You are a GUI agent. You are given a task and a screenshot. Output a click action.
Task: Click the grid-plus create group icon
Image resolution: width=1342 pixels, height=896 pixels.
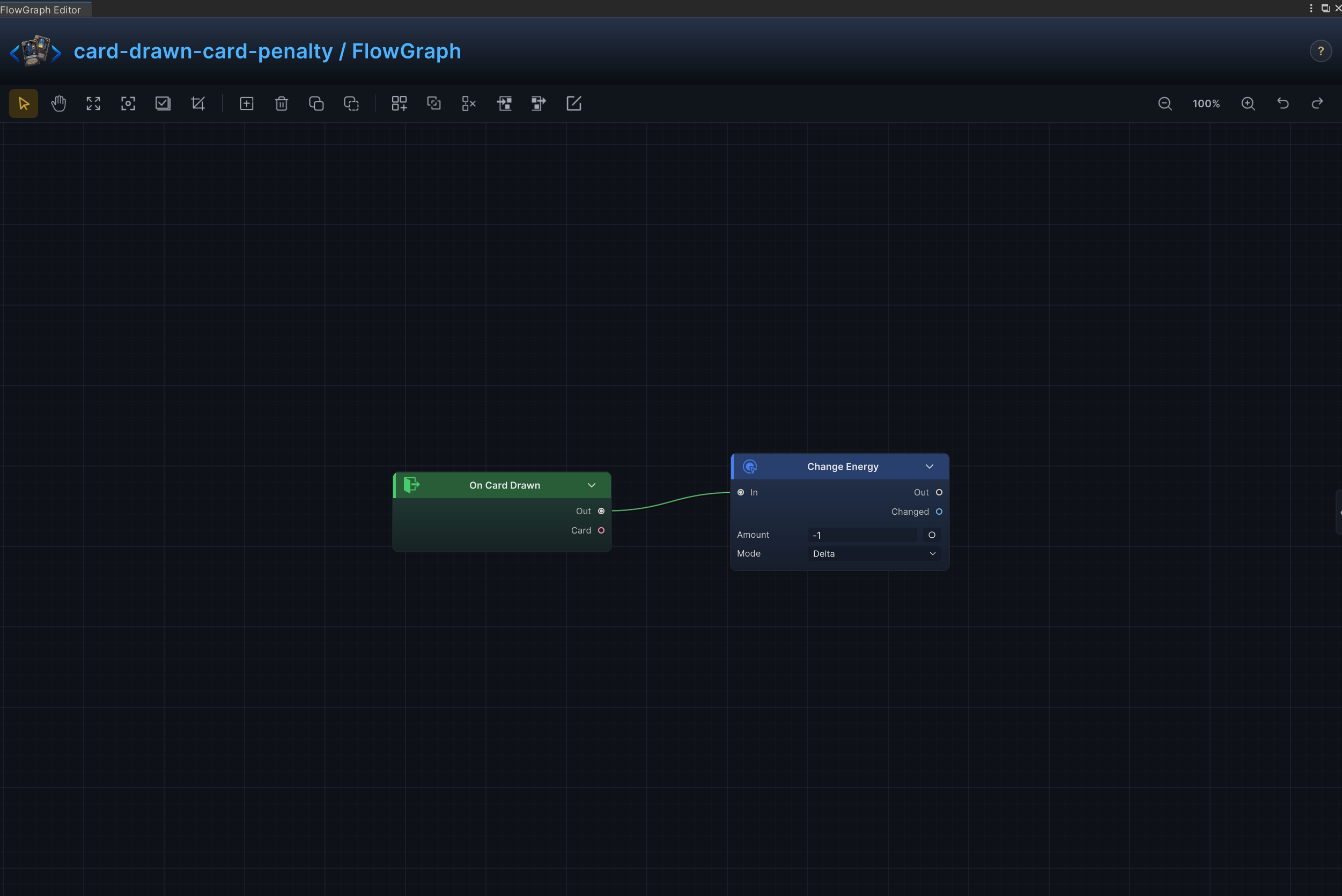399,103
